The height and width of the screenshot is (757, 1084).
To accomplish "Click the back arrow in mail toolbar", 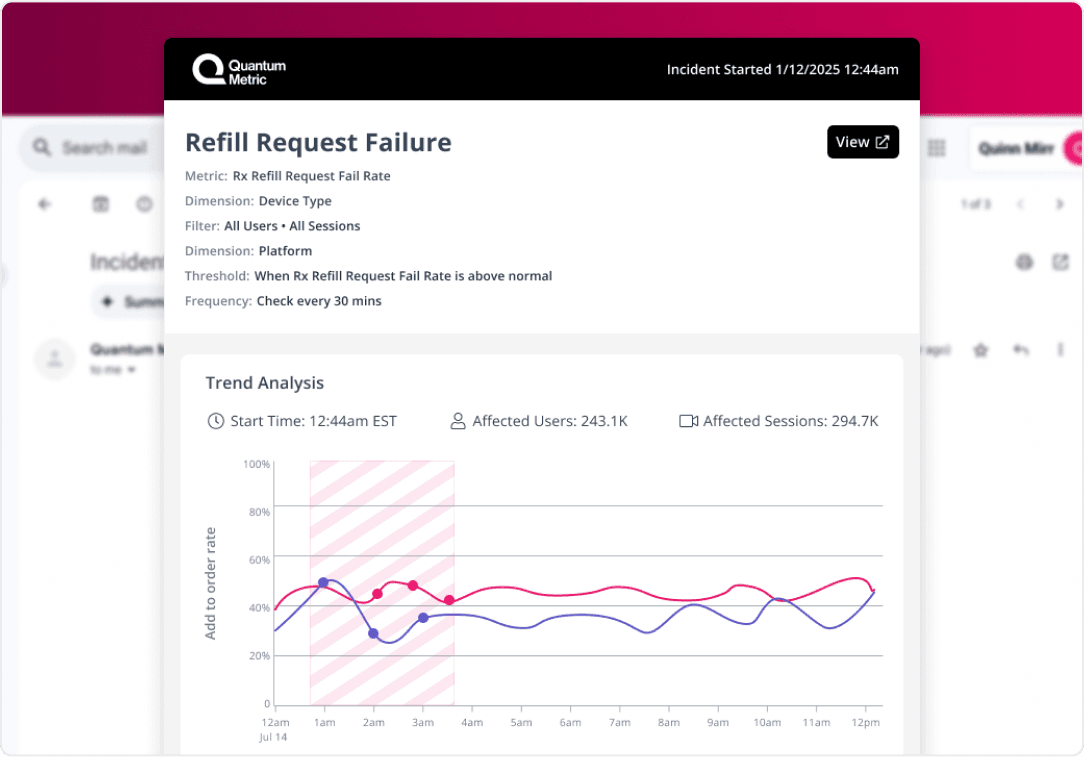I will click(x=44, y=204).
